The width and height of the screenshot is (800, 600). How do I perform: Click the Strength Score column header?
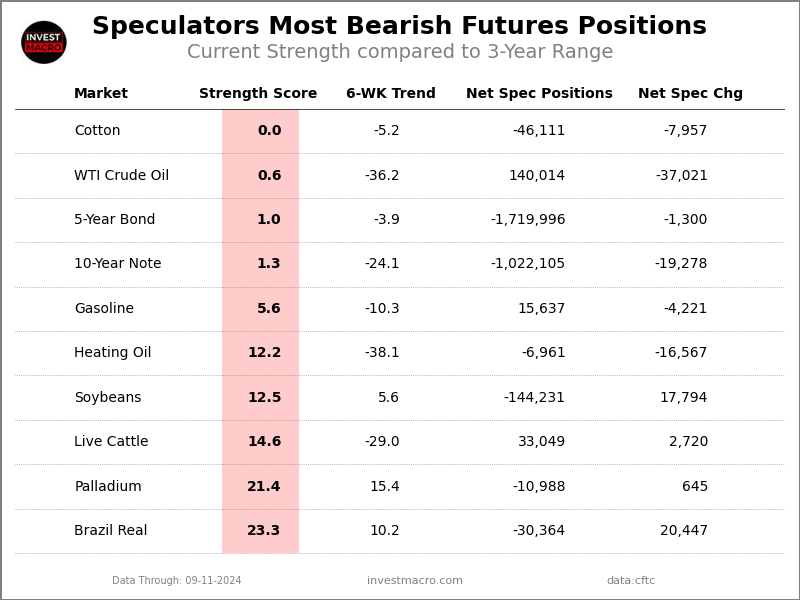tap(258, 94)
